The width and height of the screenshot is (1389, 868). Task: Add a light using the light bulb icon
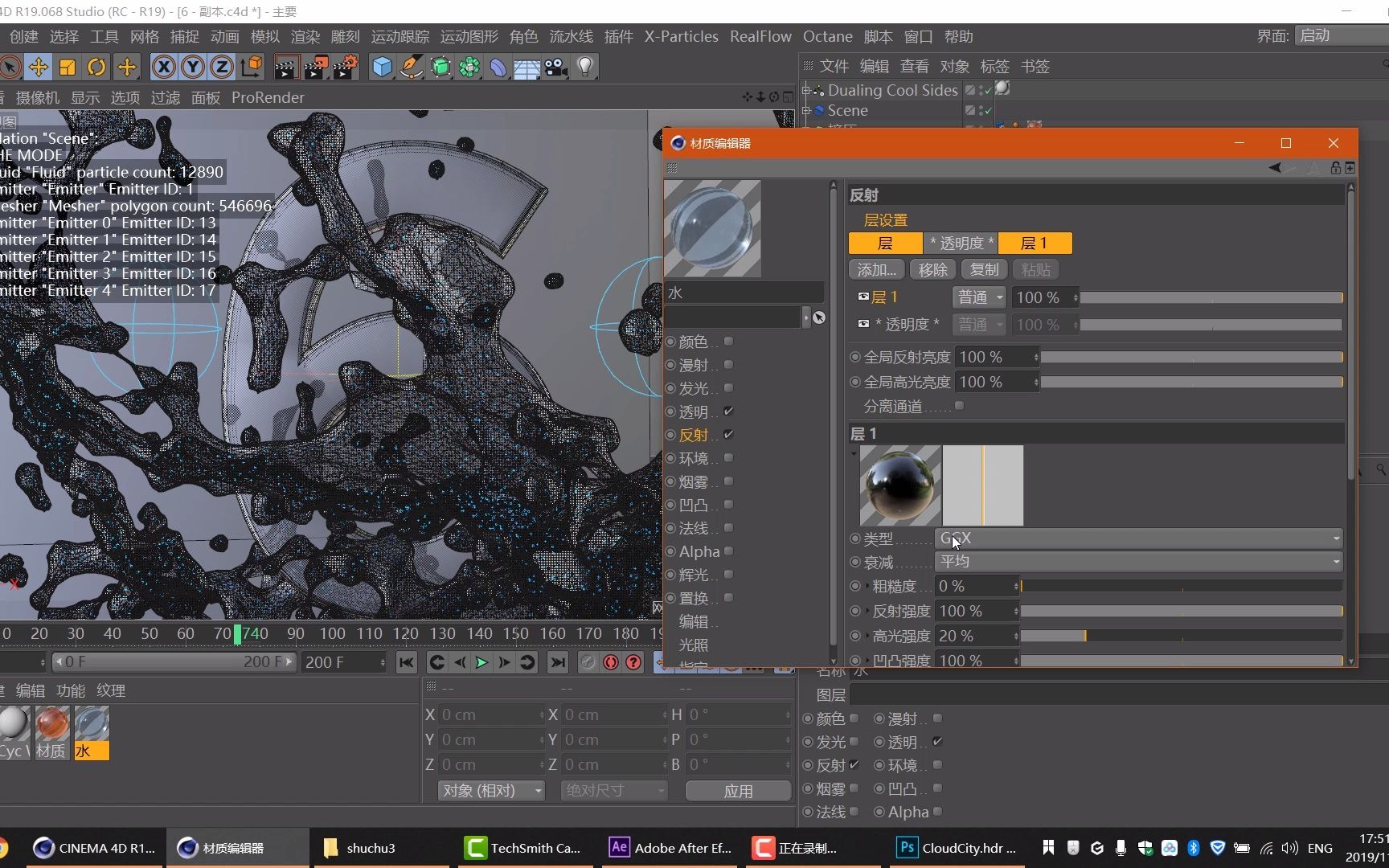(x=585, y=68)
